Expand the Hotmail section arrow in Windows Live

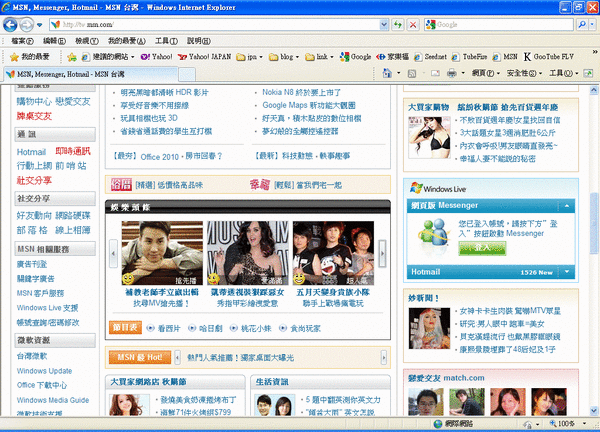tap(567, 272)
